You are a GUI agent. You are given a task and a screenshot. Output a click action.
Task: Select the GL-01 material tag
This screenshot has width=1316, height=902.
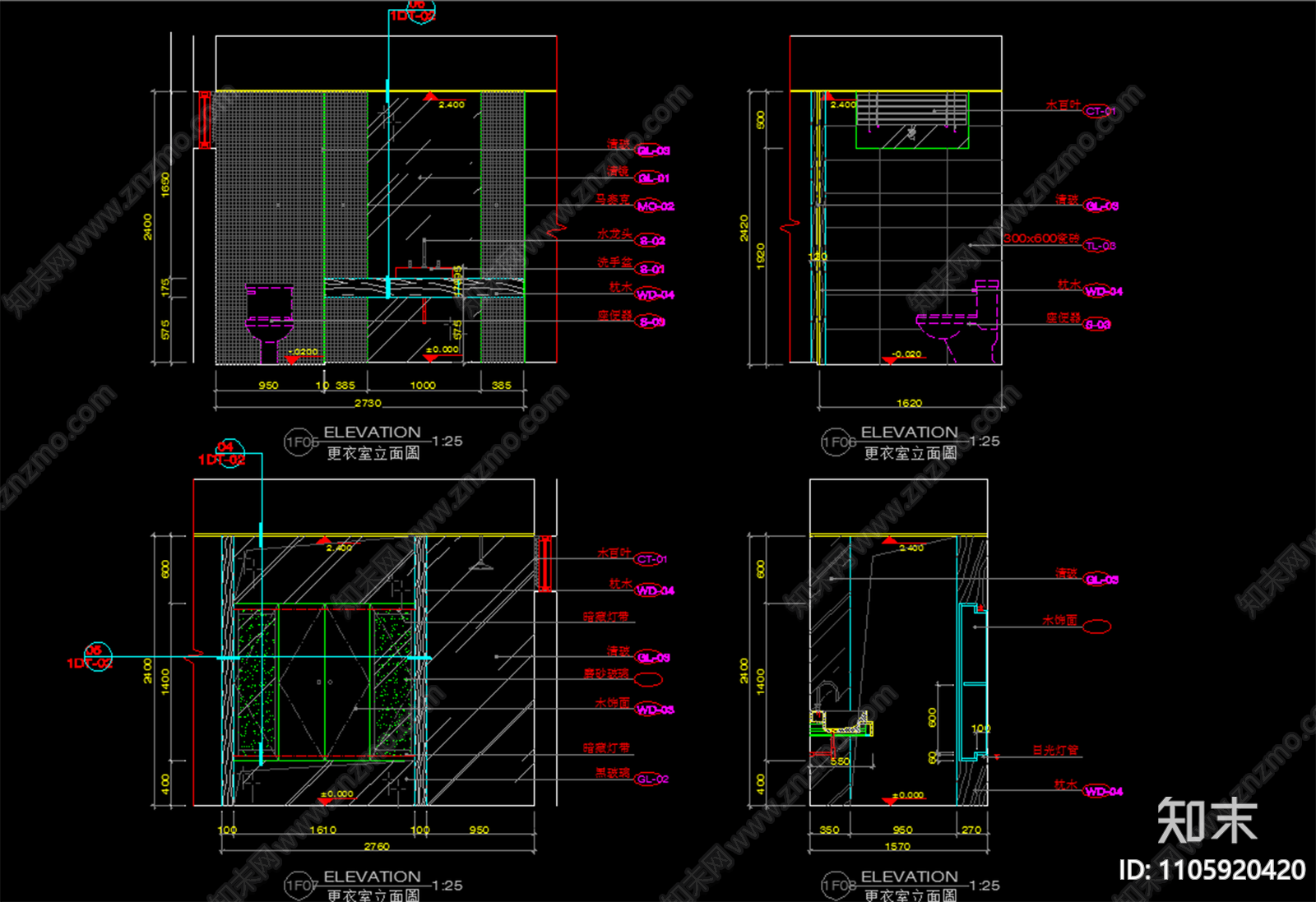[x=653, y=178]
